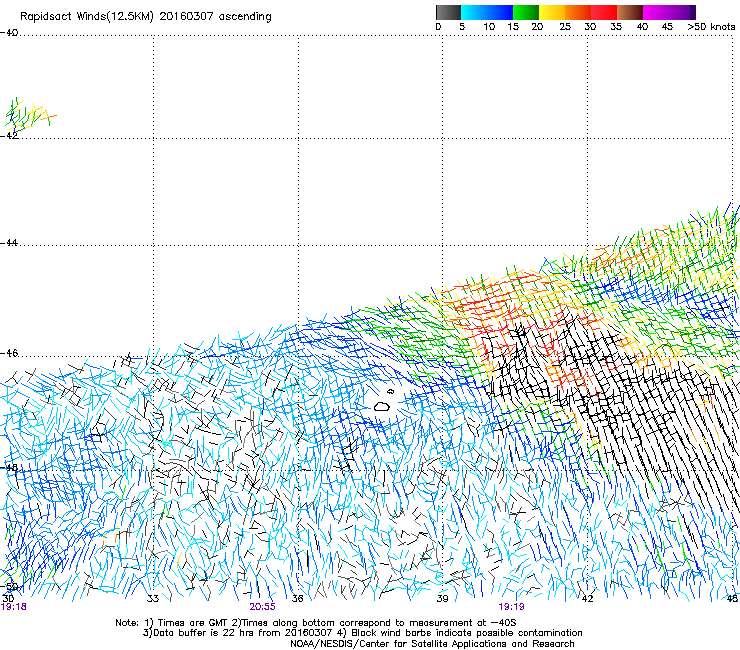Click the brown 35-40 knots legend segment
The width and height of the screenshot is (740, 650).
tap(630, 12)
